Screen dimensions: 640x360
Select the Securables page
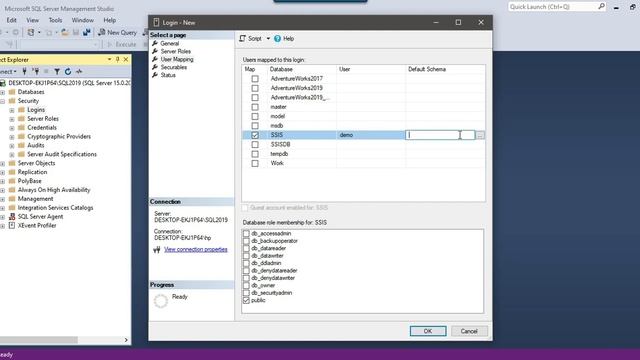click(x=173, y=67)
